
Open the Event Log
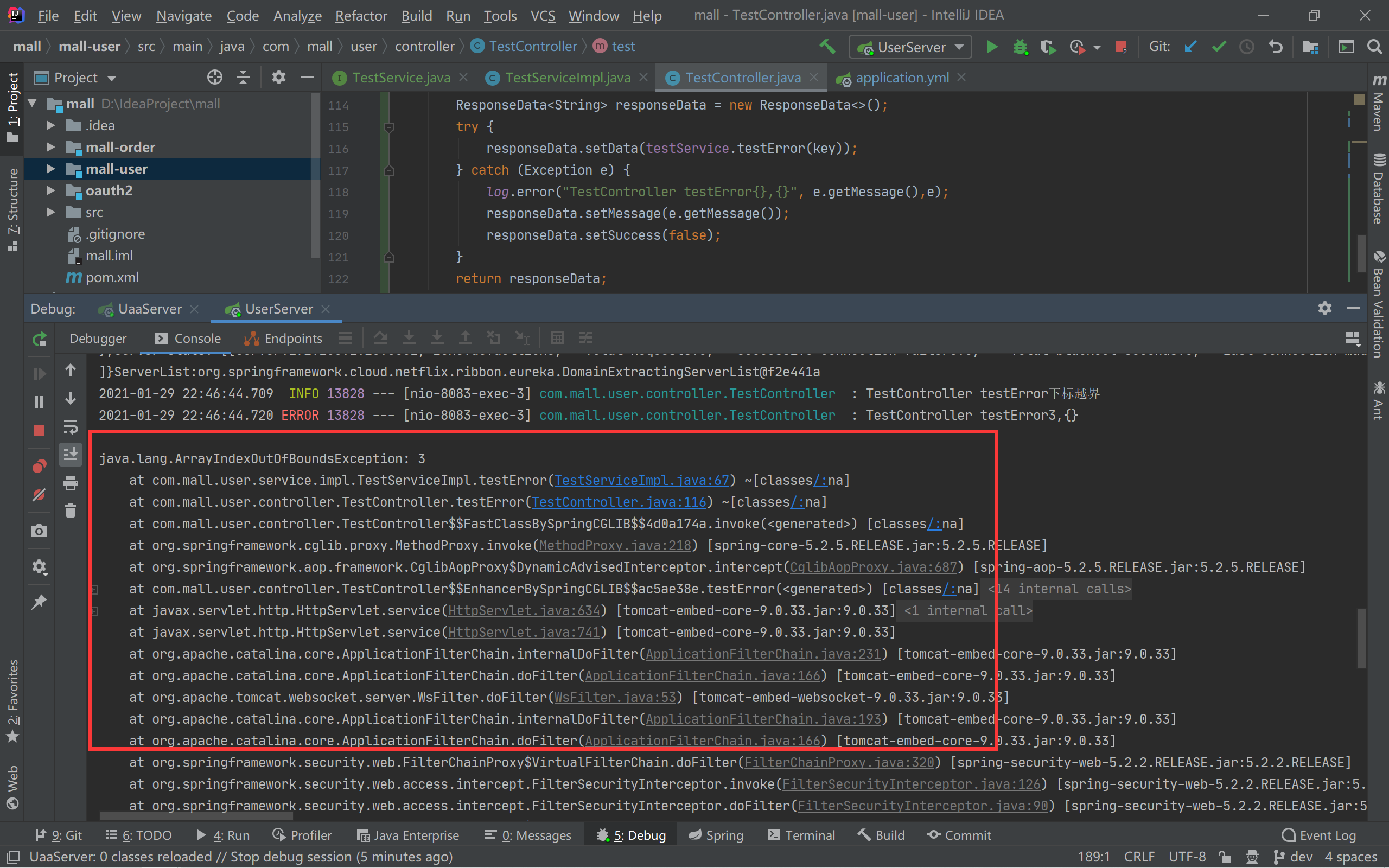click(1318, 835)
